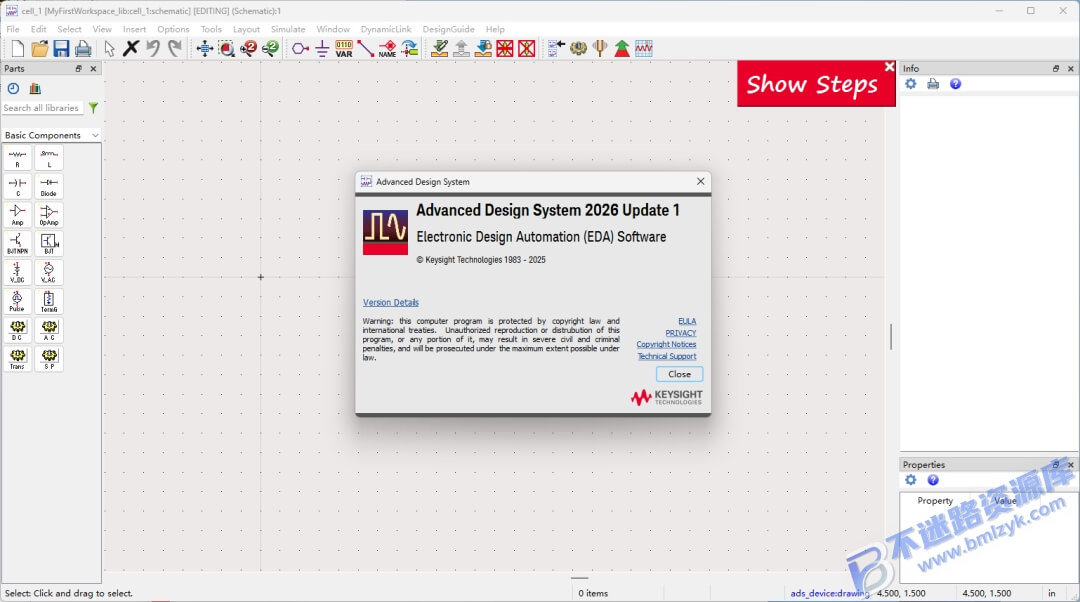Viewport: 1080px width, 602px height.
Task: Undock the Parts panel float button
Action: (79, 68)
